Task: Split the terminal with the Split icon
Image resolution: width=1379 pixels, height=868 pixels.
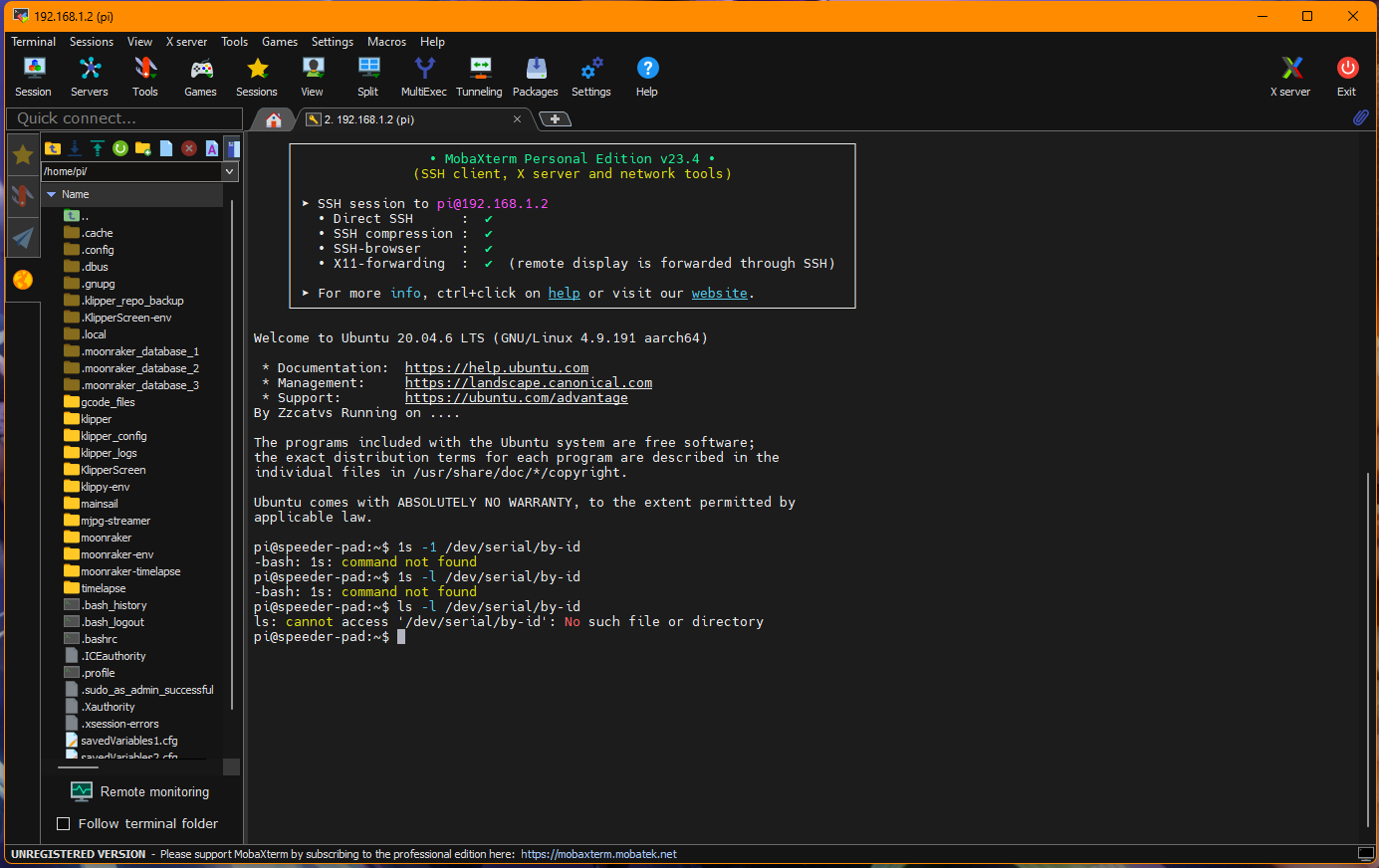Action: 368,77
